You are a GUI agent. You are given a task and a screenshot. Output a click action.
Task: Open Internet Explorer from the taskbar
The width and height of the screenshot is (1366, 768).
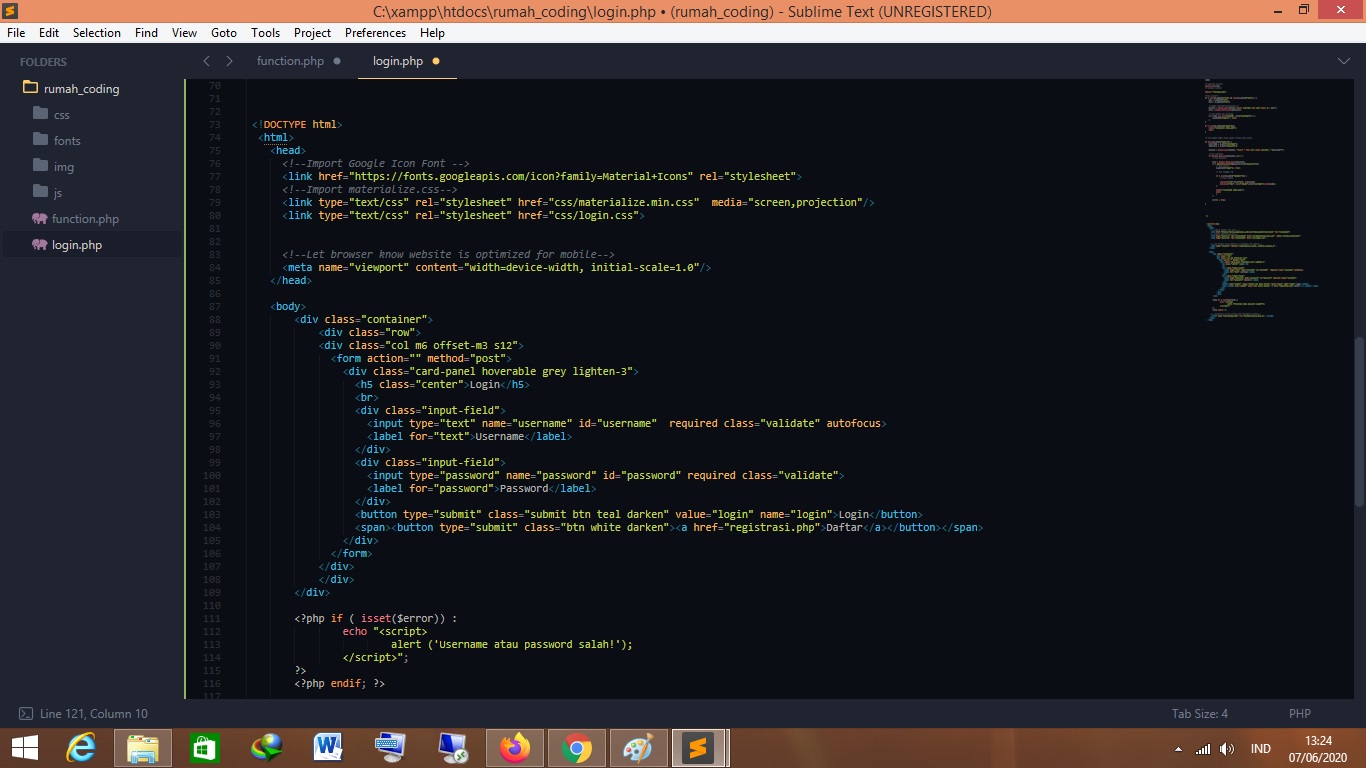81,748
